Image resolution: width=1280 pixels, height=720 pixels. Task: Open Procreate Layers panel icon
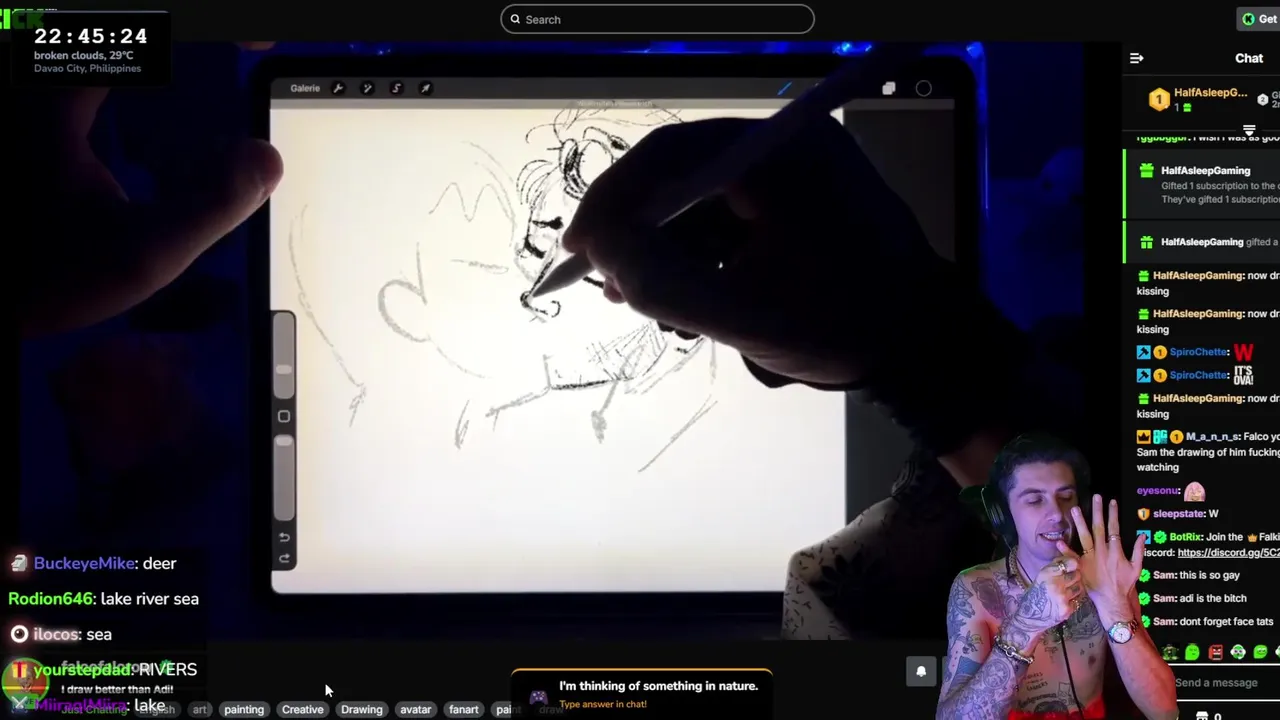[x=889, y=89]
